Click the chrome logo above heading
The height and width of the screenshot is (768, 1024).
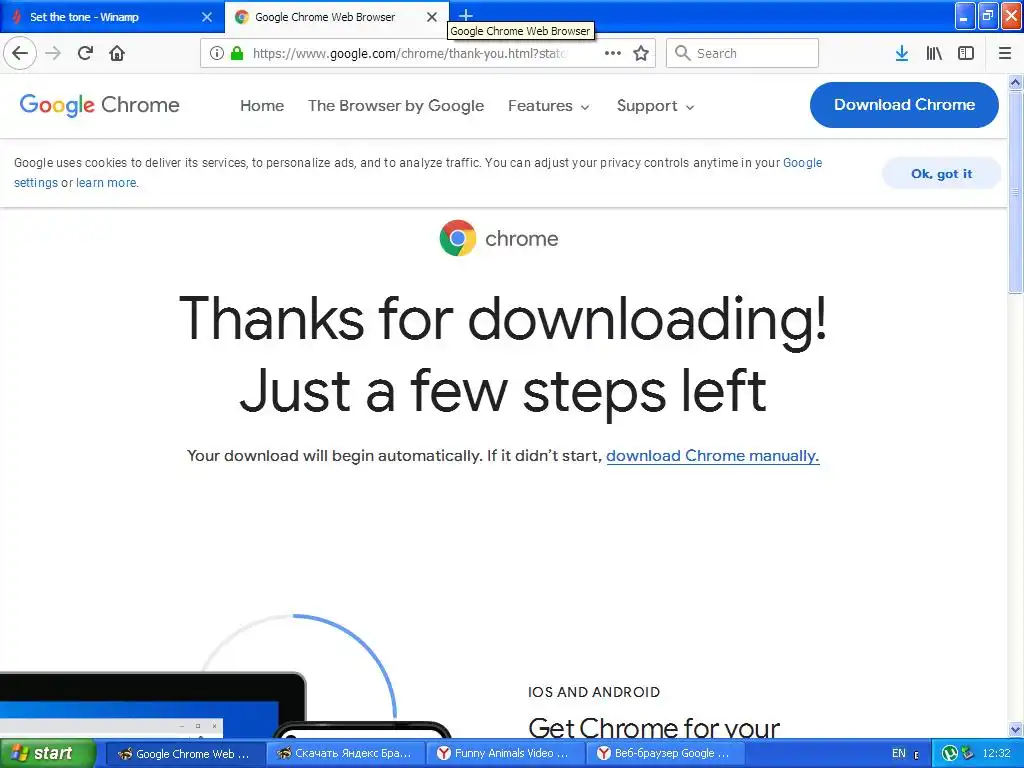pyautogui.click(x=499, y=238)
